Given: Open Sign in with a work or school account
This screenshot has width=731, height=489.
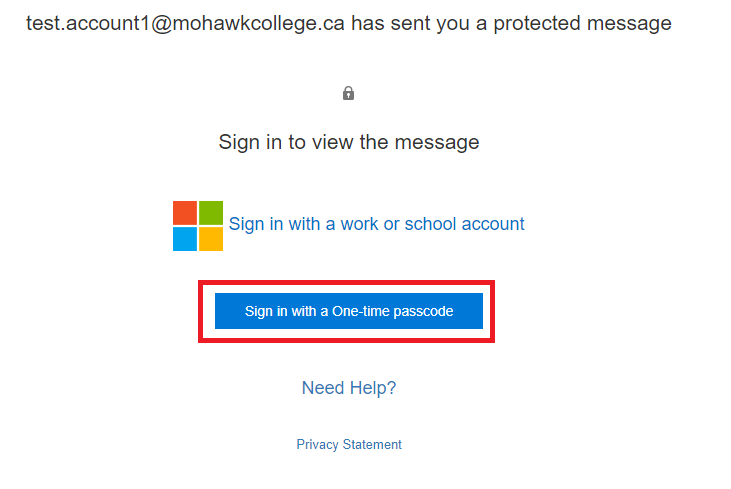Looking at the screenshot, I should click(x=376, y=224).
